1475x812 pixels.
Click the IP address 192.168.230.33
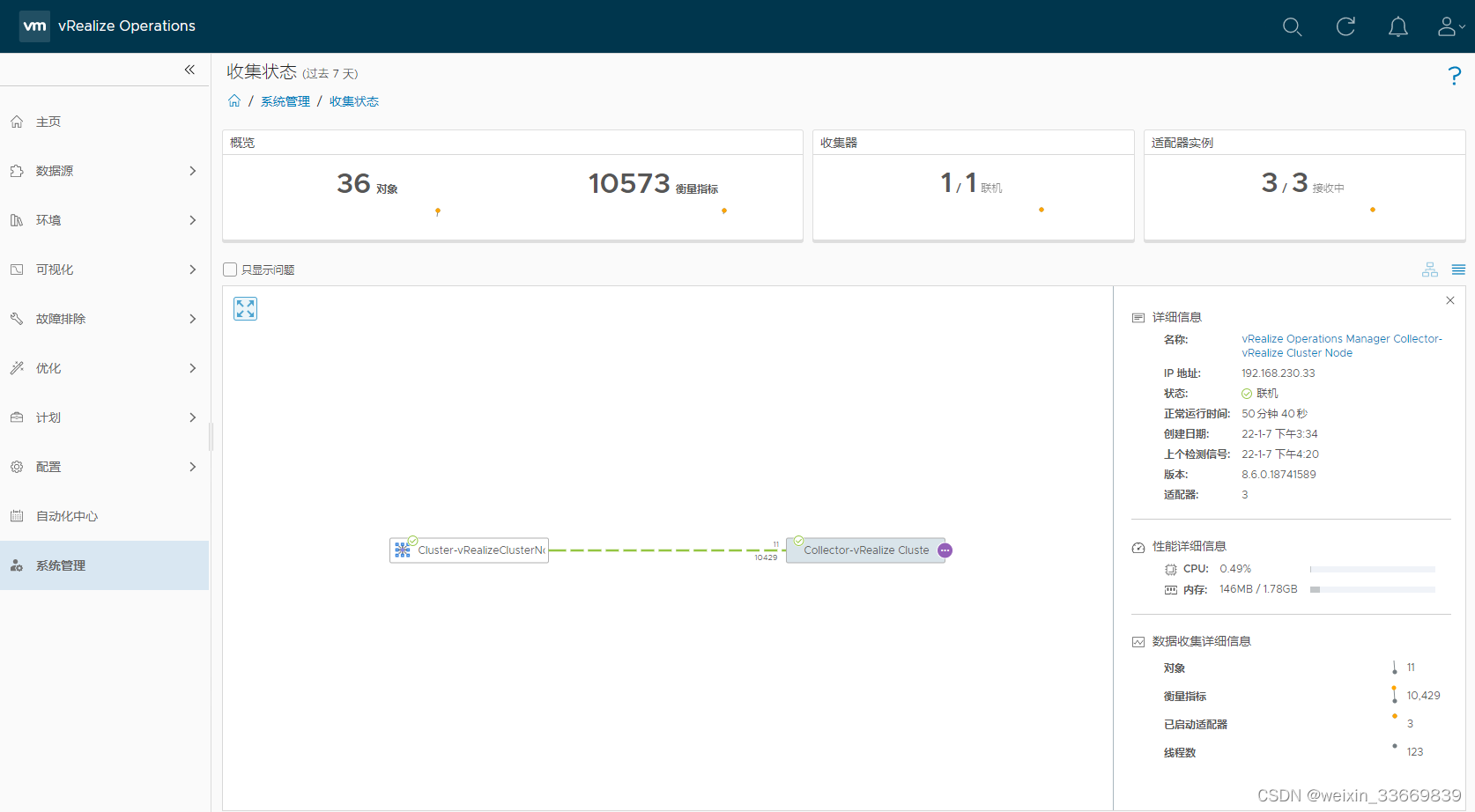1279,373
